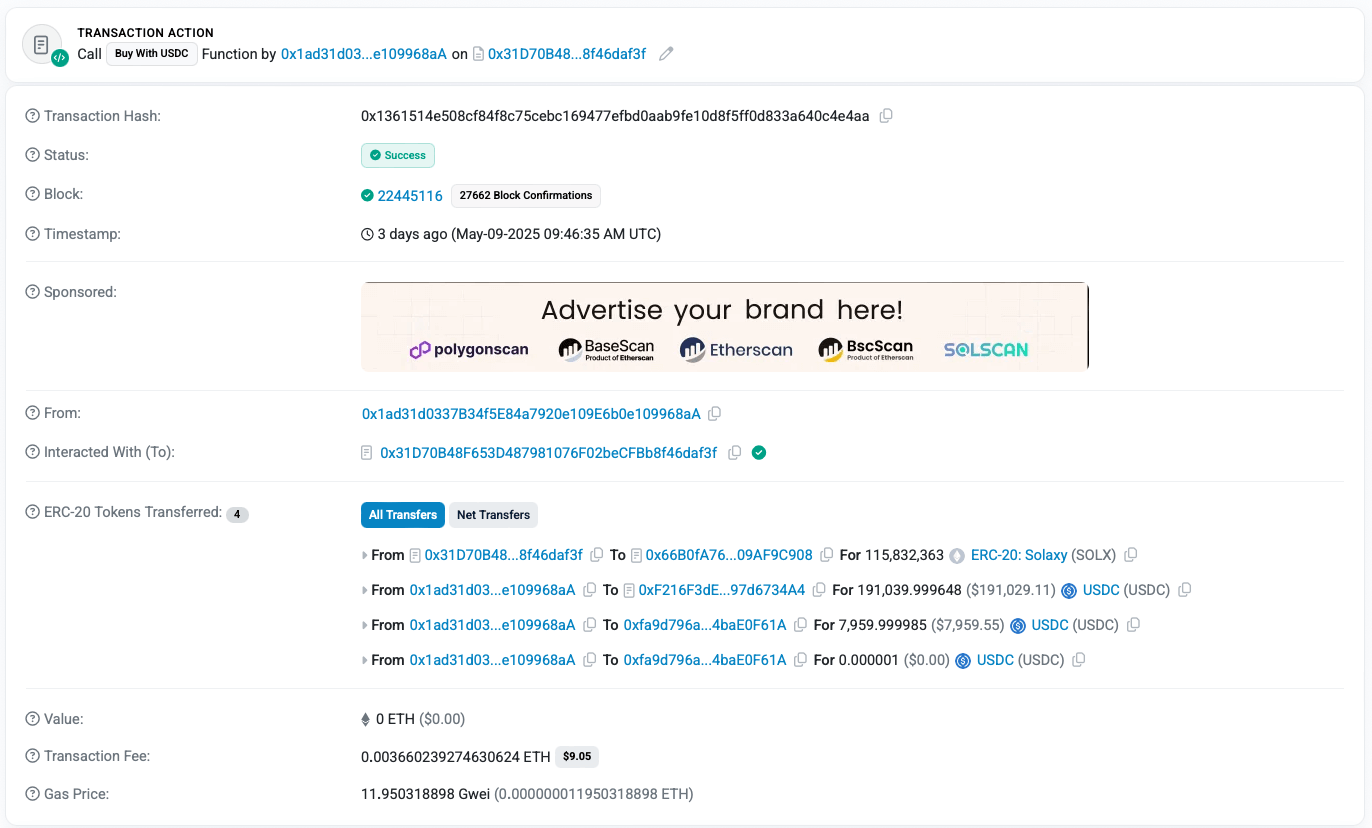Expand the first Solaxy transfer row
Image resolution: width=1372 pixels, height=828 pixels.
pyautogui.click(x=366, y=555)
